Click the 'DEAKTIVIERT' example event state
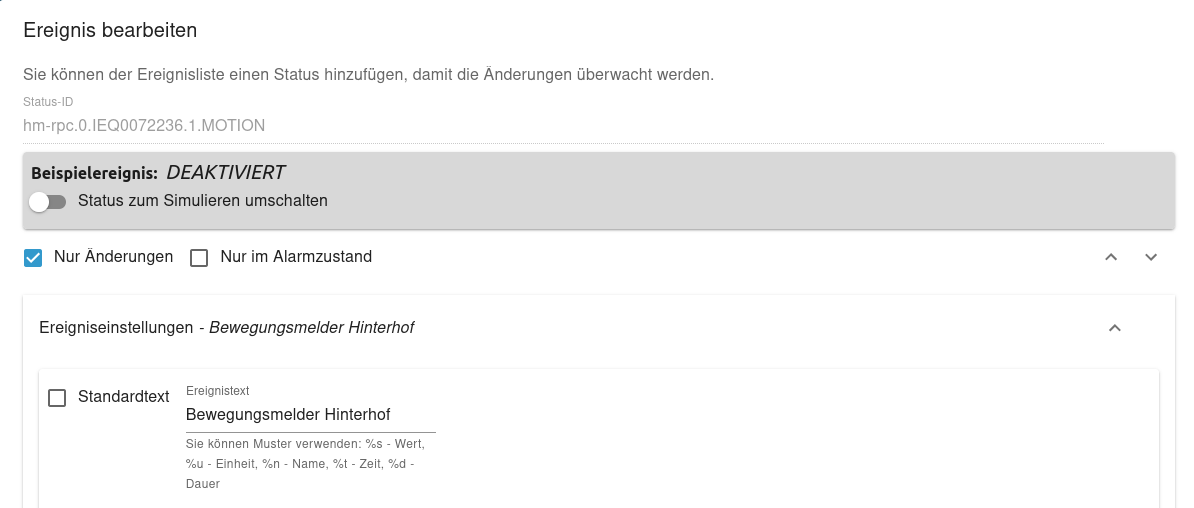Viewport: 1194px width, 508px height. tap(226, 173)
